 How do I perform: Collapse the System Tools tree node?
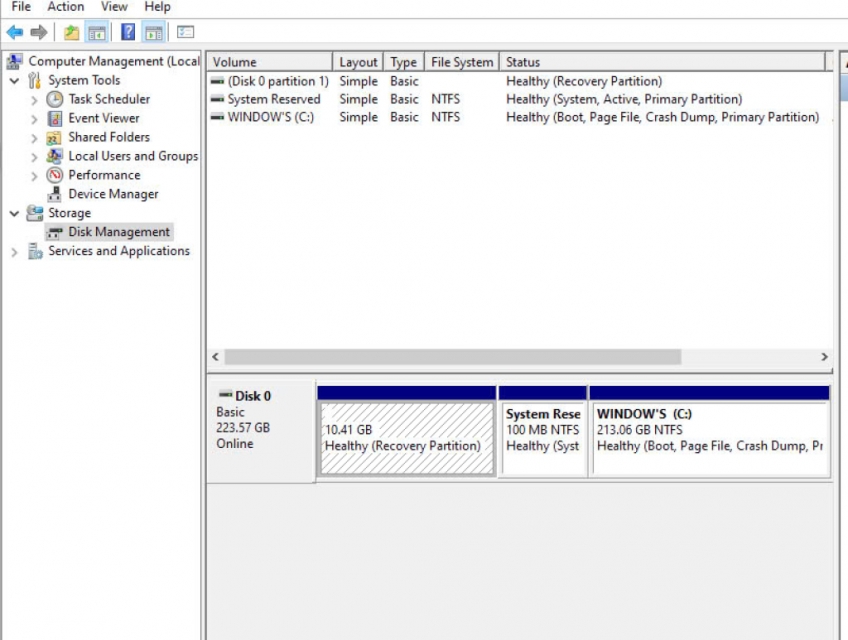coord(14,81)
